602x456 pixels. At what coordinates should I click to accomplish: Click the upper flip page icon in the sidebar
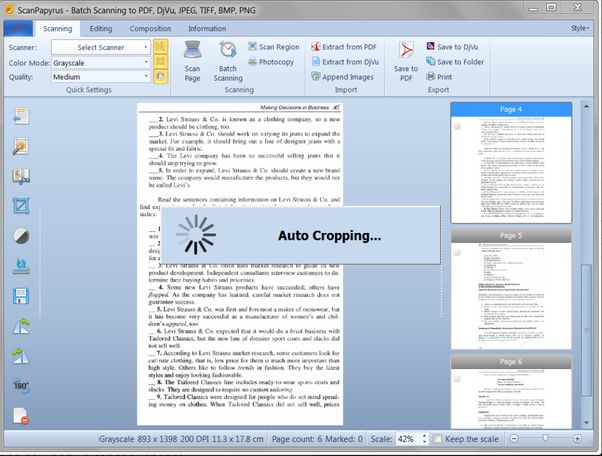click(21, 326)
